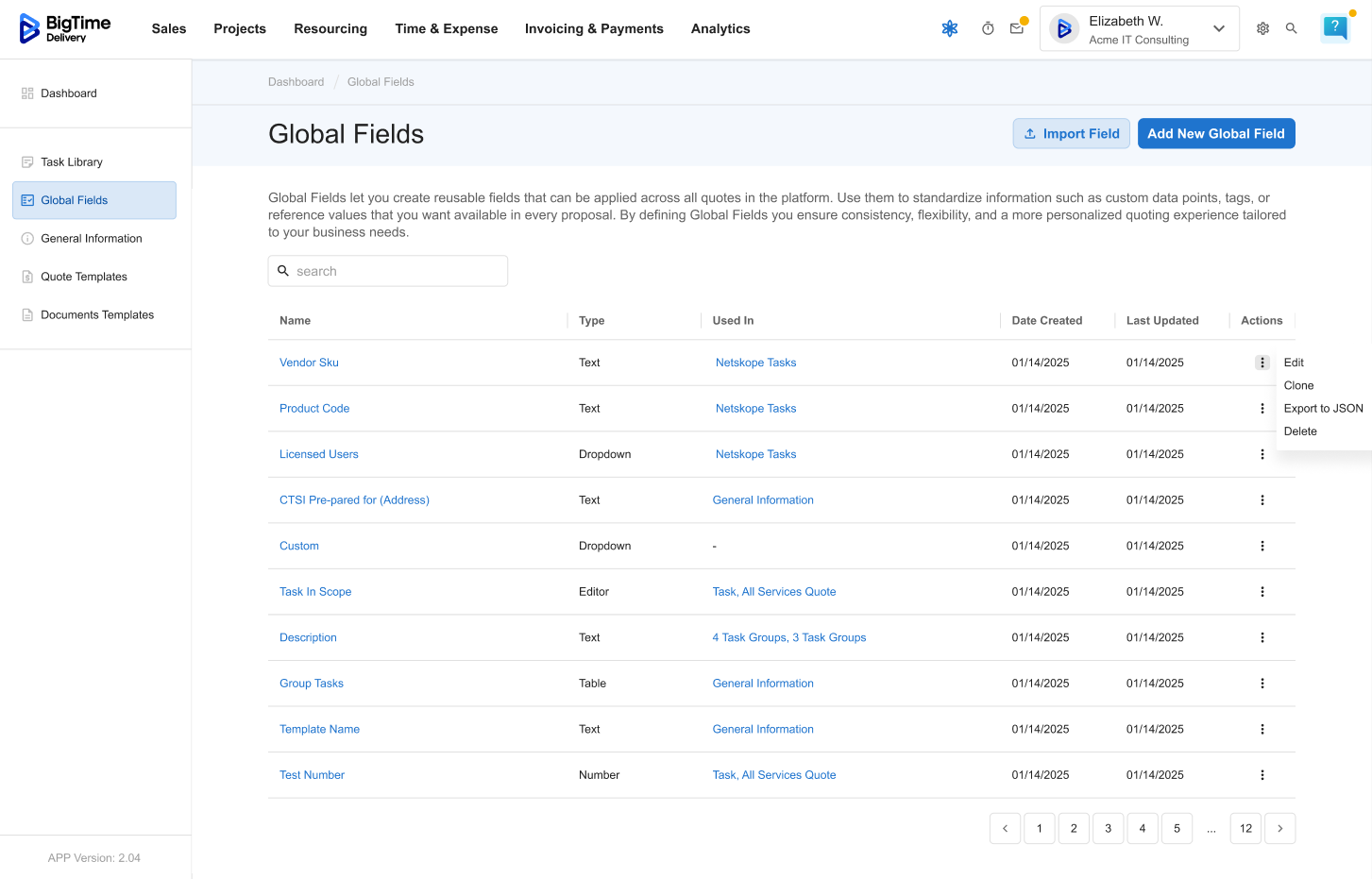Viewport: 1372px width, 879px height.
Task: Open Quote Templates in the sidebar
Action: [x=84, y=277]
